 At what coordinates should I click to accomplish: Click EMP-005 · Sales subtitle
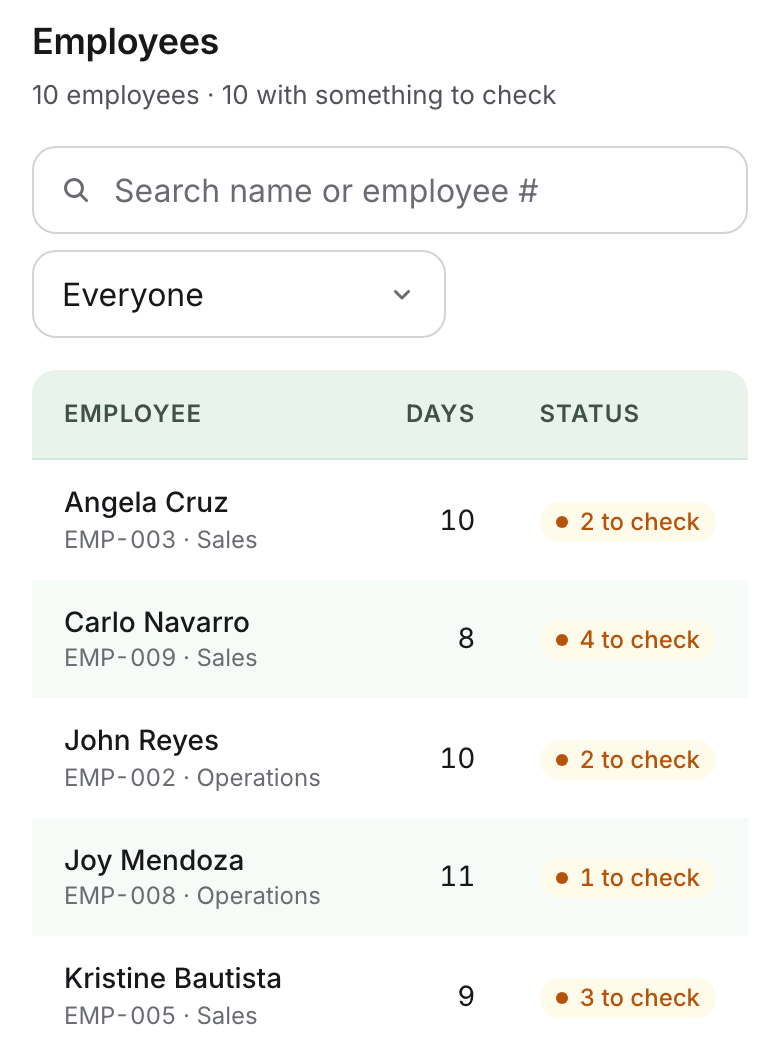(x=161, y=1016)
